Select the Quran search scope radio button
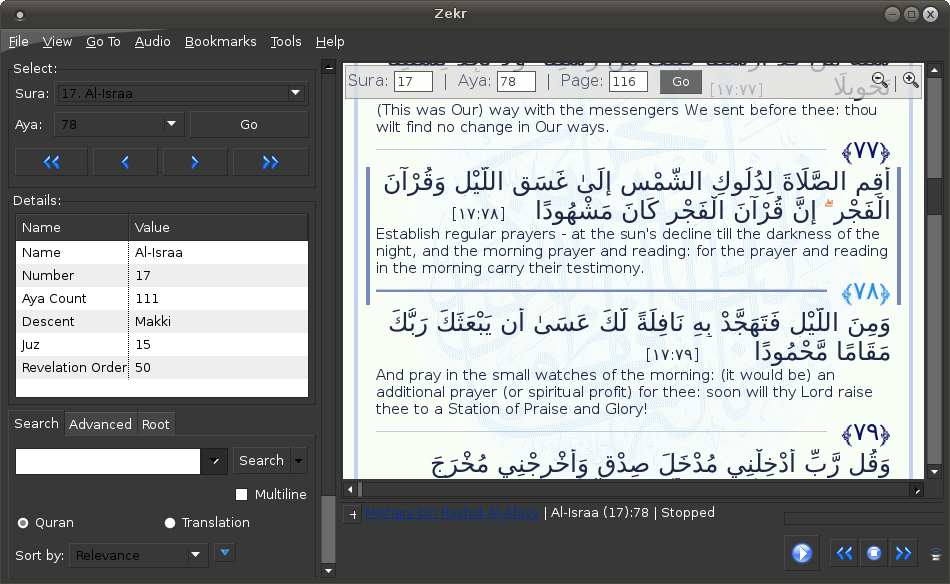 [x=23, y=523]
